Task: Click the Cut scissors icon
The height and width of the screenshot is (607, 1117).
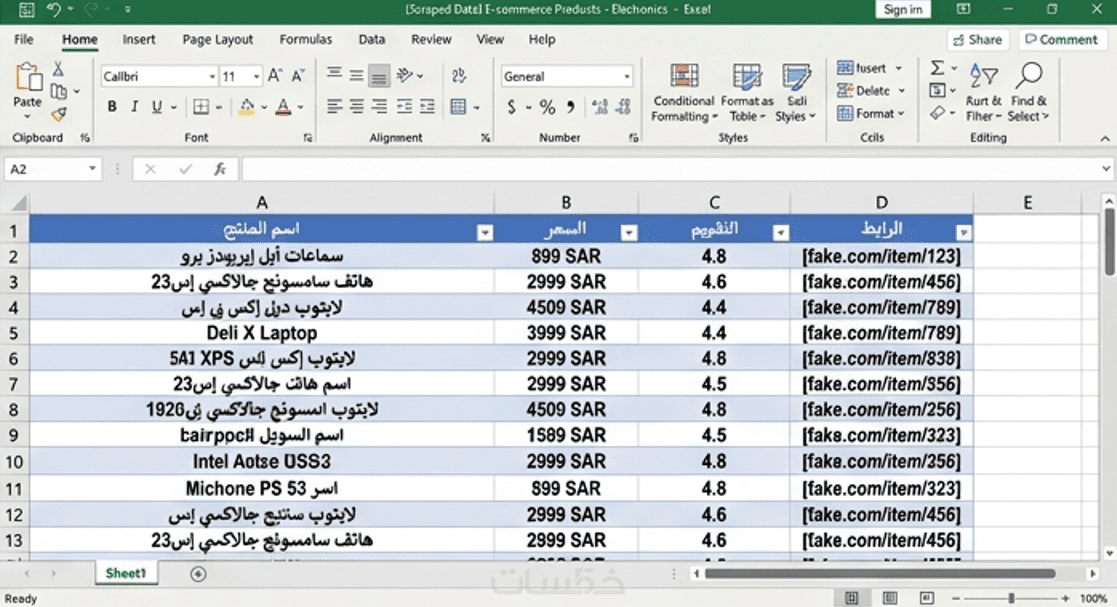Action: click(x=58, y=69)
